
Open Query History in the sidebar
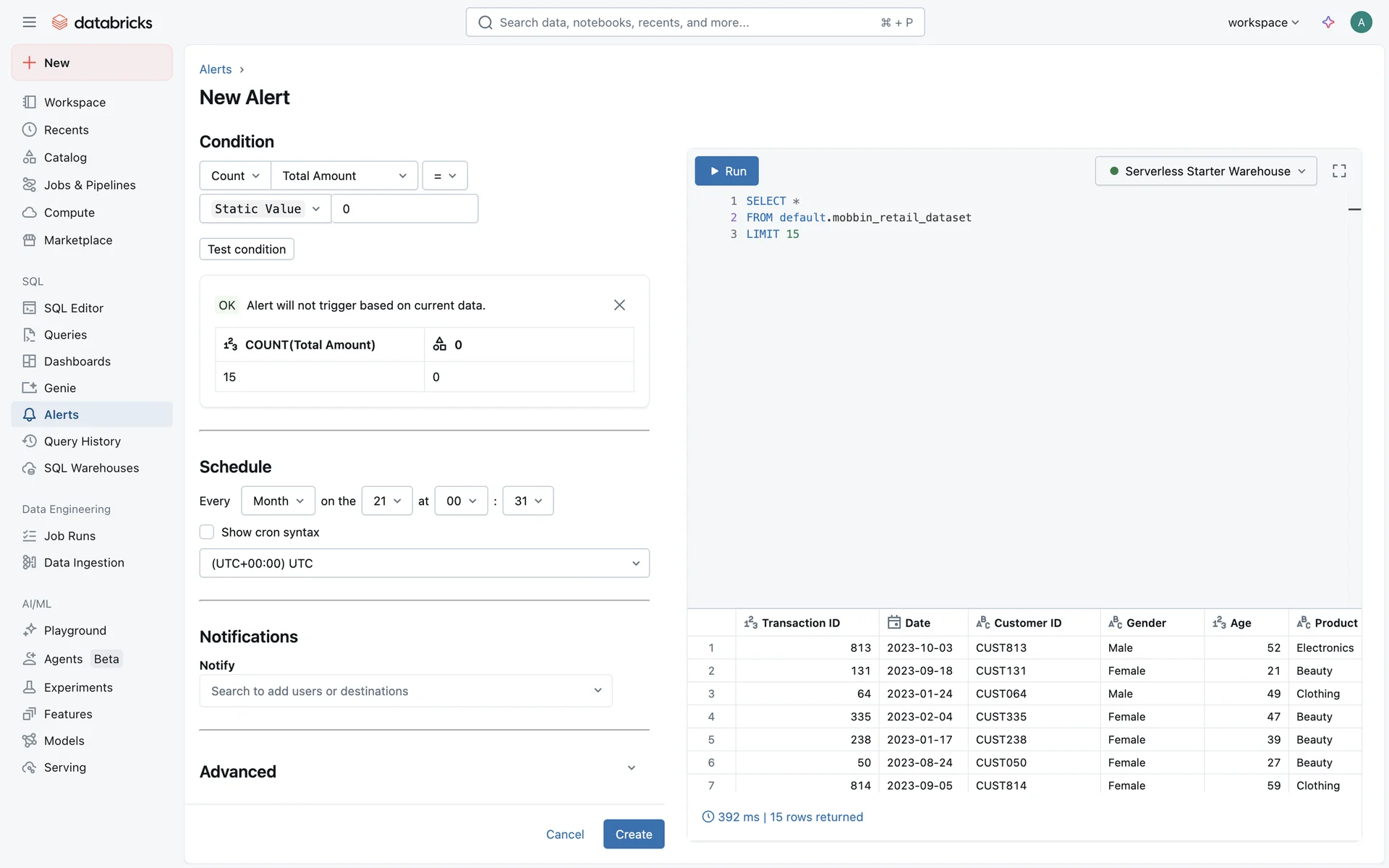[82, 441]
